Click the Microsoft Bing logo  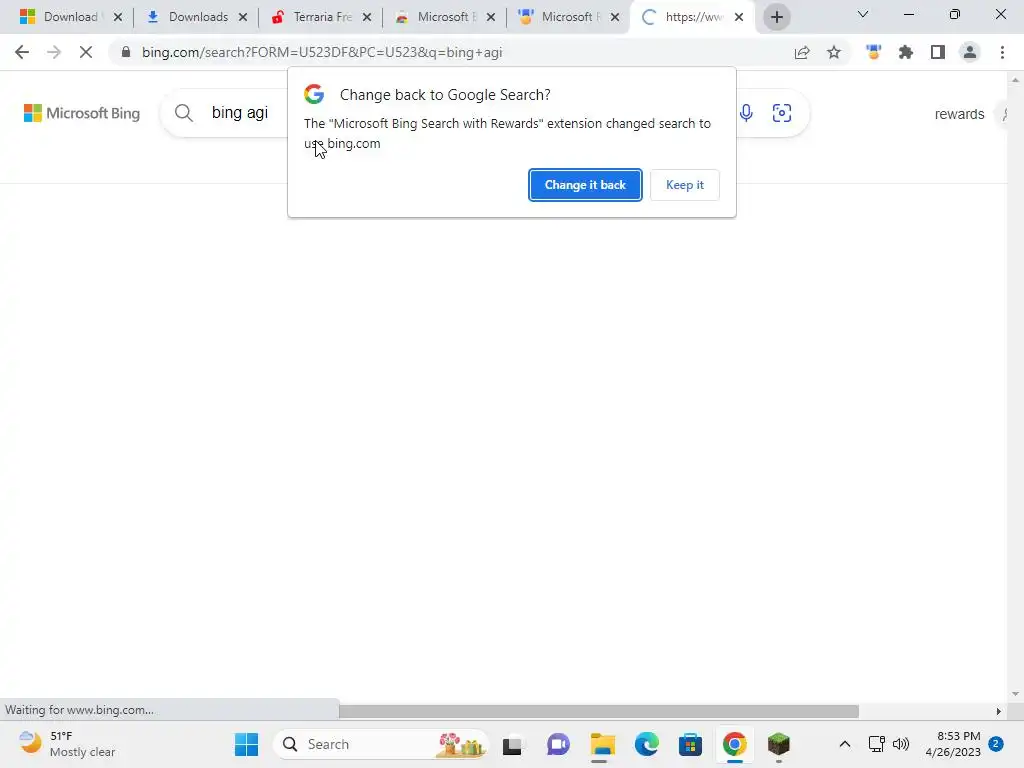tap(82, 113)
